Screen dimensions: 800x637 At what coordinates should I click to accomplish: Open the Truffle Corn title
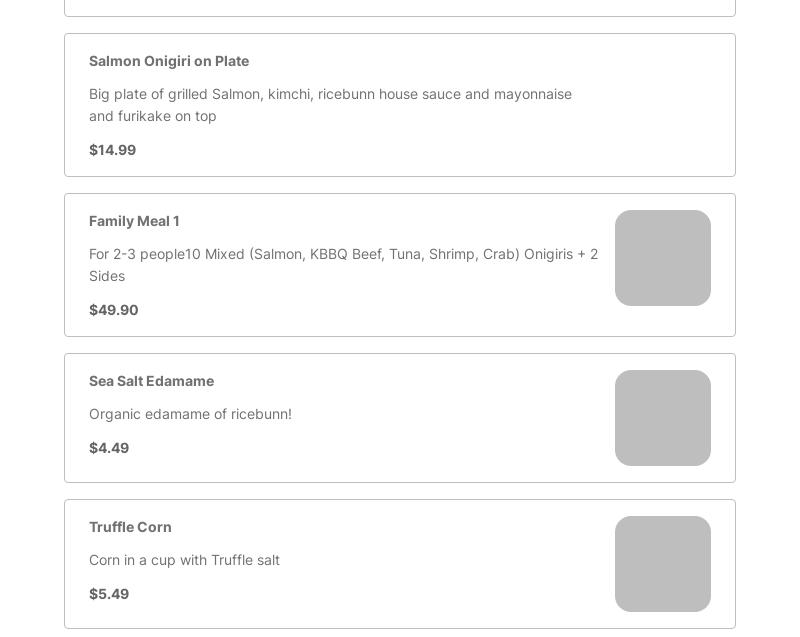click(130, 527)
